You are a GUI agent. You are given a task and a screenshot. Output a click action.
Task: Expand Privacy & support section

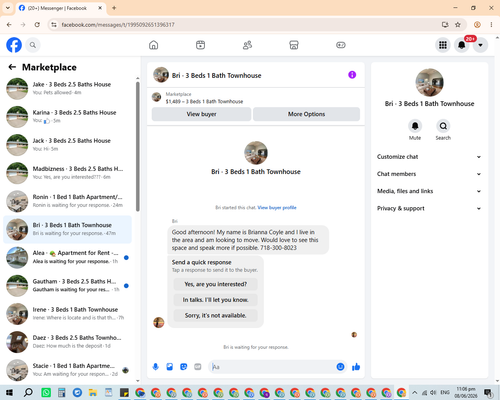pyautogui.click(x=429, y=208)
